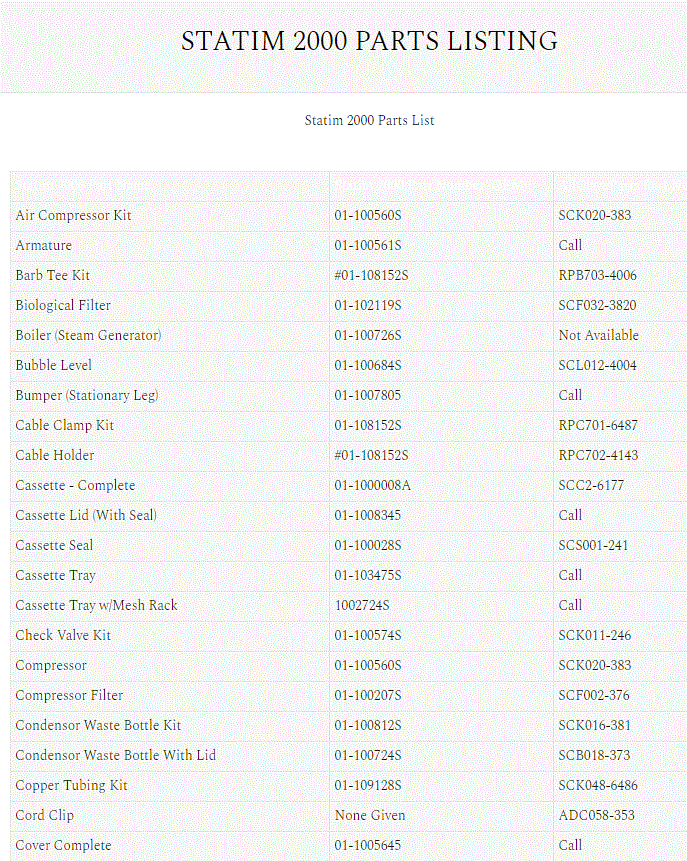Click part number 01-1007805
This screenshot has width=687, height=861.
tap(367, 395)
